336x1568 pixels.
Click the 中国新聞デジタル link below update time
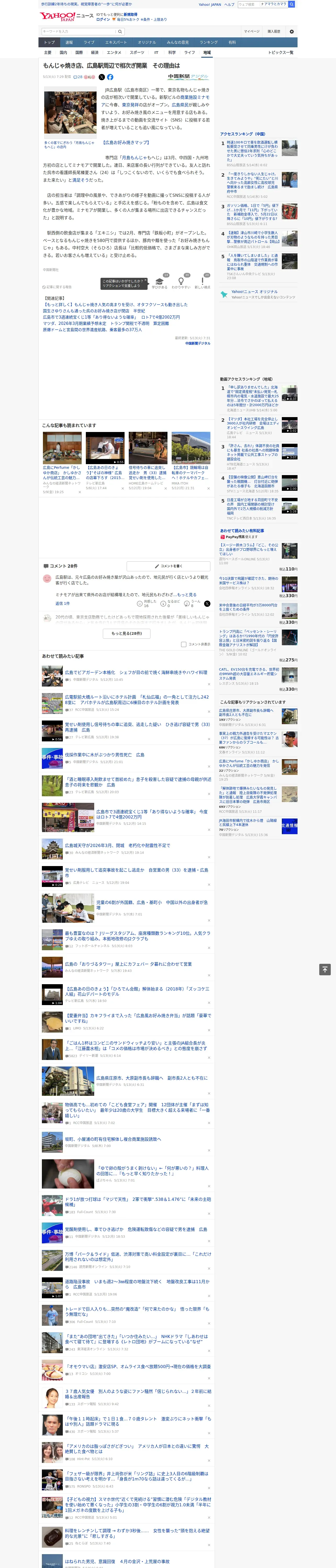tap(198, 343)
